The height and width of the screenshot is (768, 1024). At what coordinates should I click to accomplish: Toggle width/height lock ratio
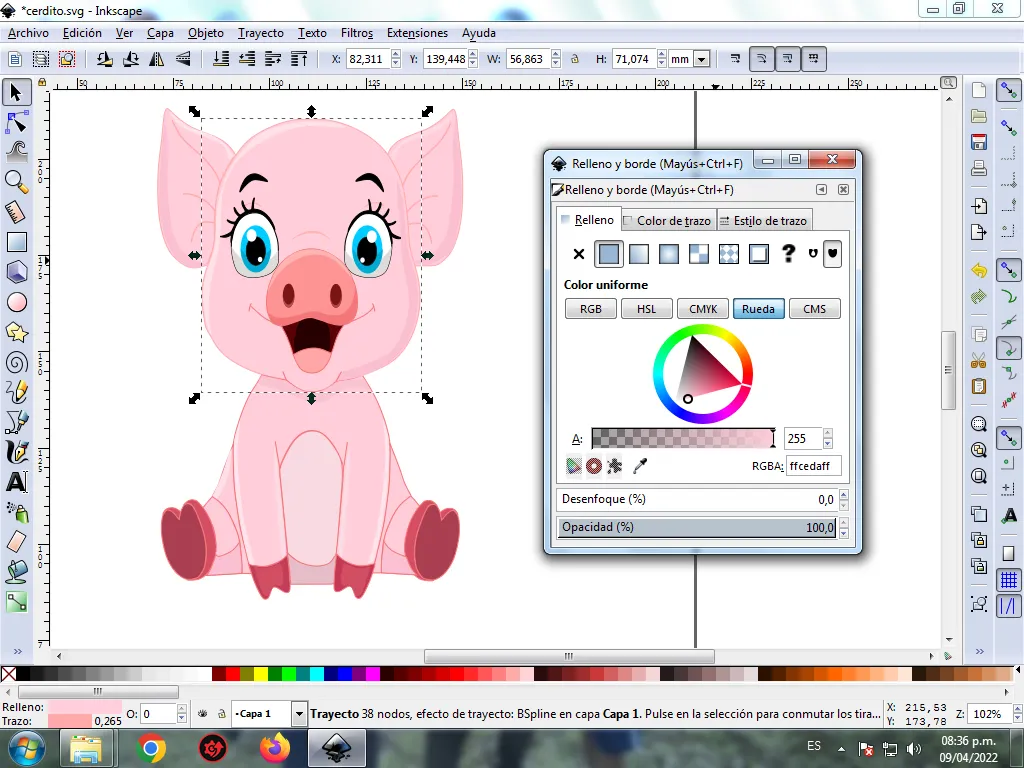click(575, 59)
